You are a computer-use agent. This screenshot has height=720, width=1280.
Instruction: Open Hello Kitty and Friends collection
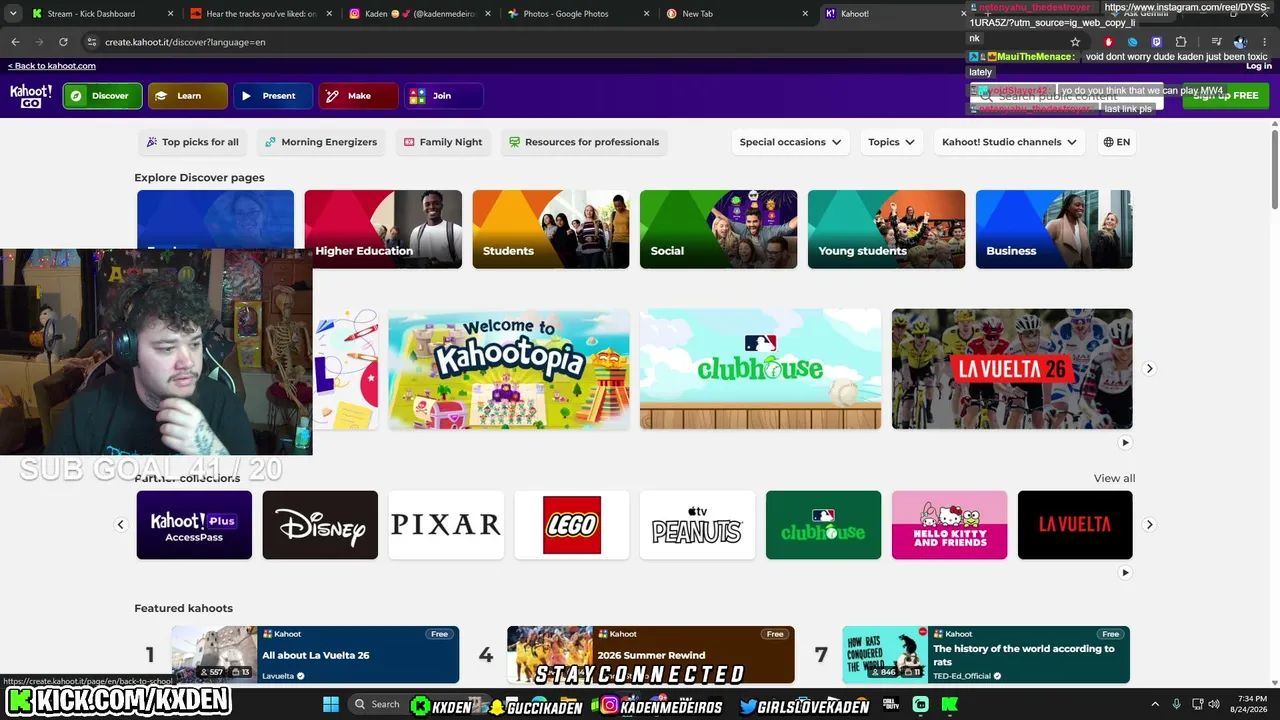950,525
